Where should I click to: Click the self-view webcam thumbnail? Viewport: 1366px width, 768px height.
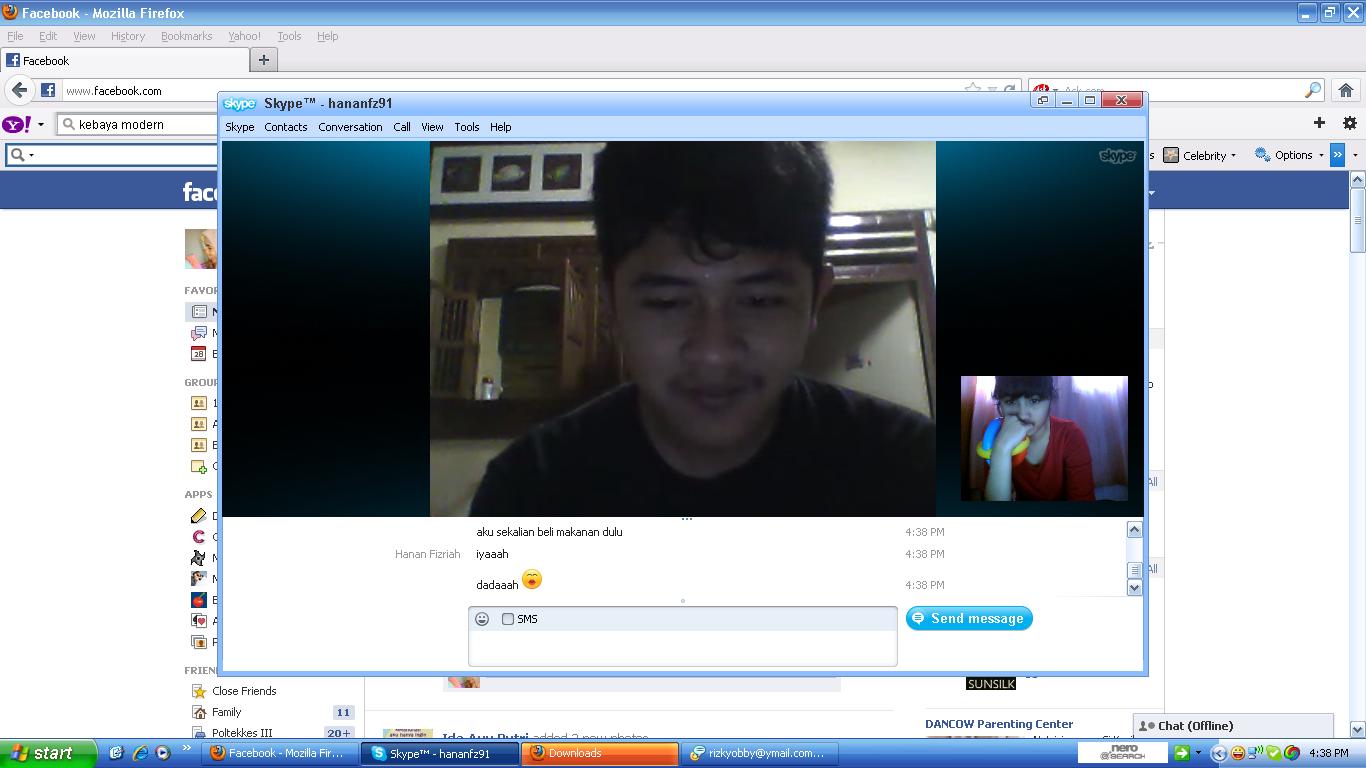(1044, 438)
